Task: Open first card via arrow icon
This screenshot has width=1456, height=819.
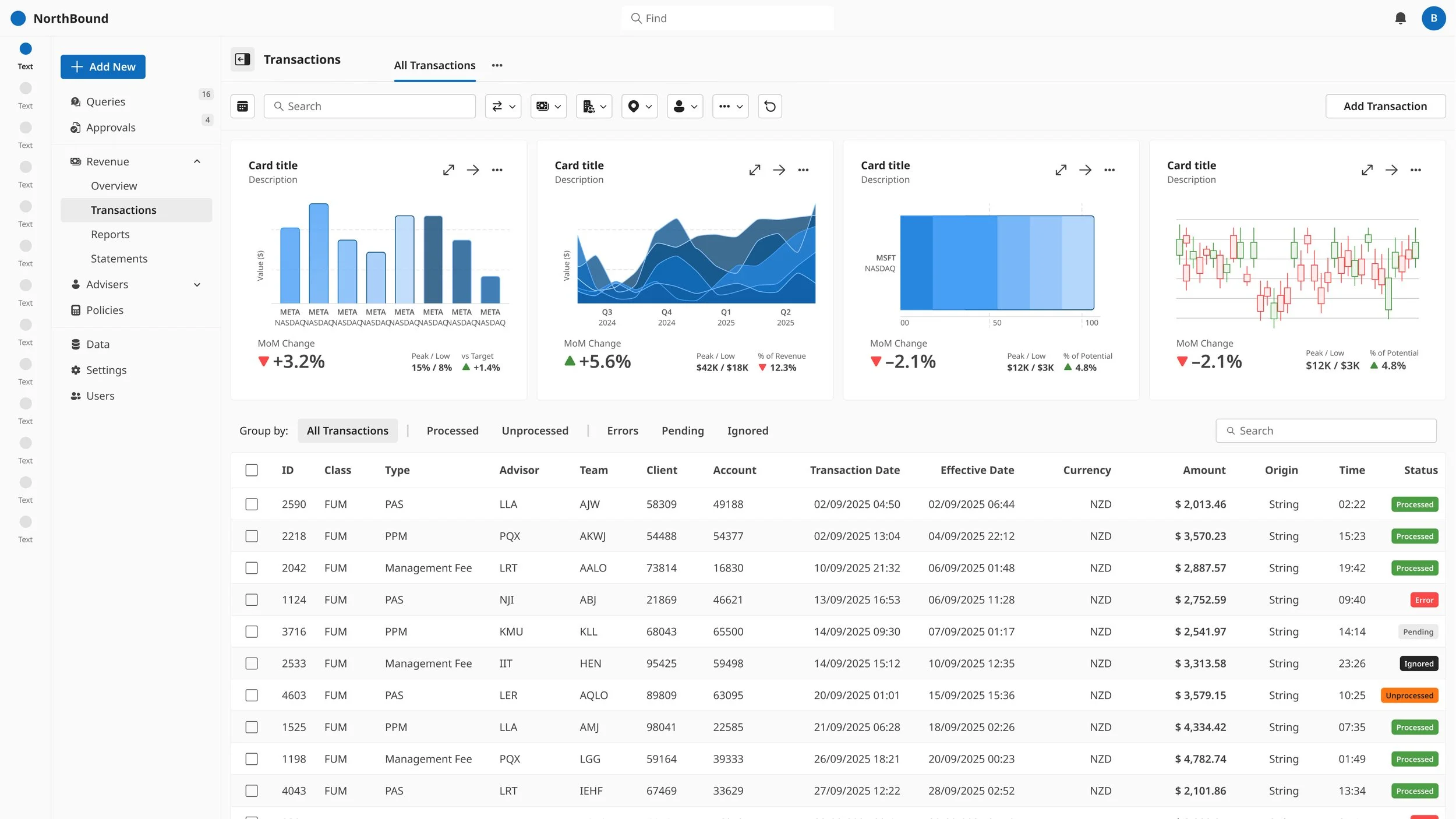Action: point(472,170)
